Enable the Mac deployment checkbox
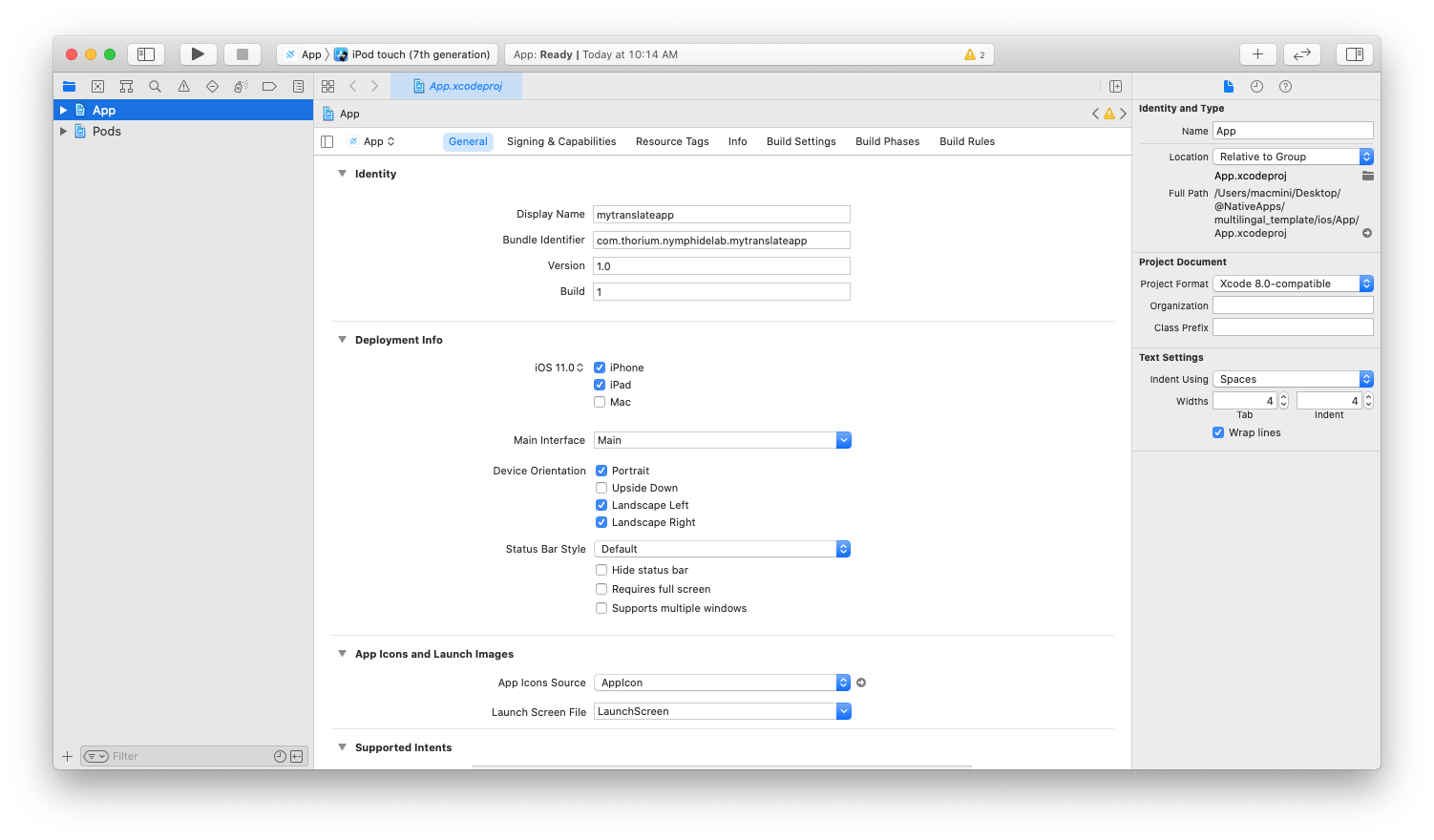1434x840 pixels. pos(600,402)
